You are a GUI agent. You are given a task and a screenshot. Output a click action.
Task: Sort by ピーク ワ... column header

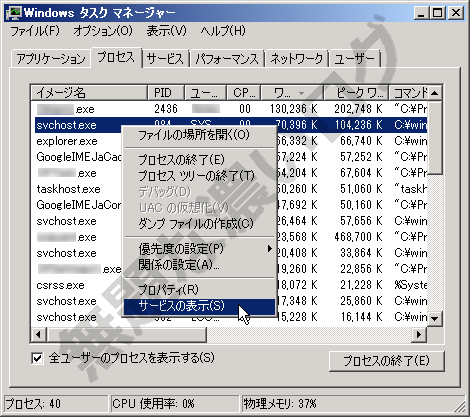(356, 93)
